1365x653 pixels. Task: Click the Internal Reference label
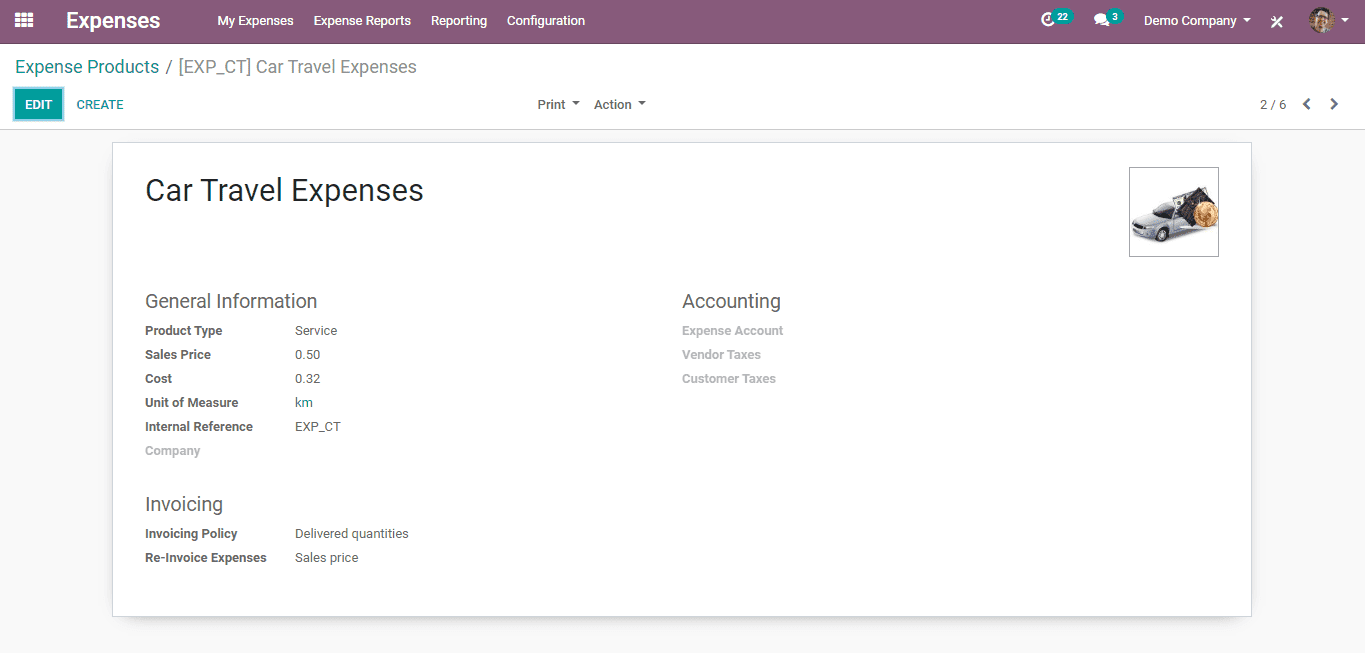coord(199,427)
